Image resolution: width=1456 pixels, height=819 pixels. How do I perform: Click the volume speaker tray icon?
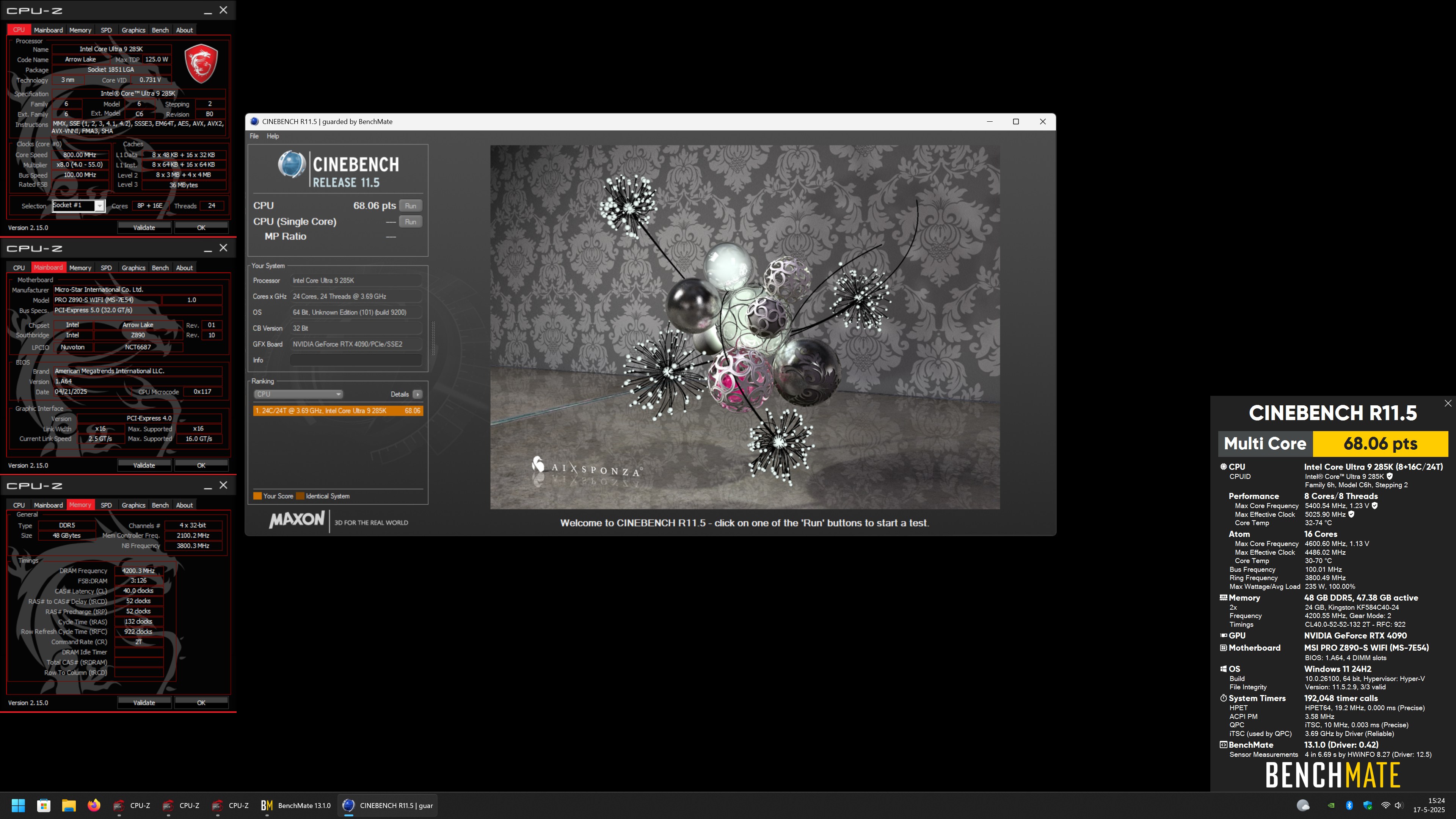tap(1398, 805)
